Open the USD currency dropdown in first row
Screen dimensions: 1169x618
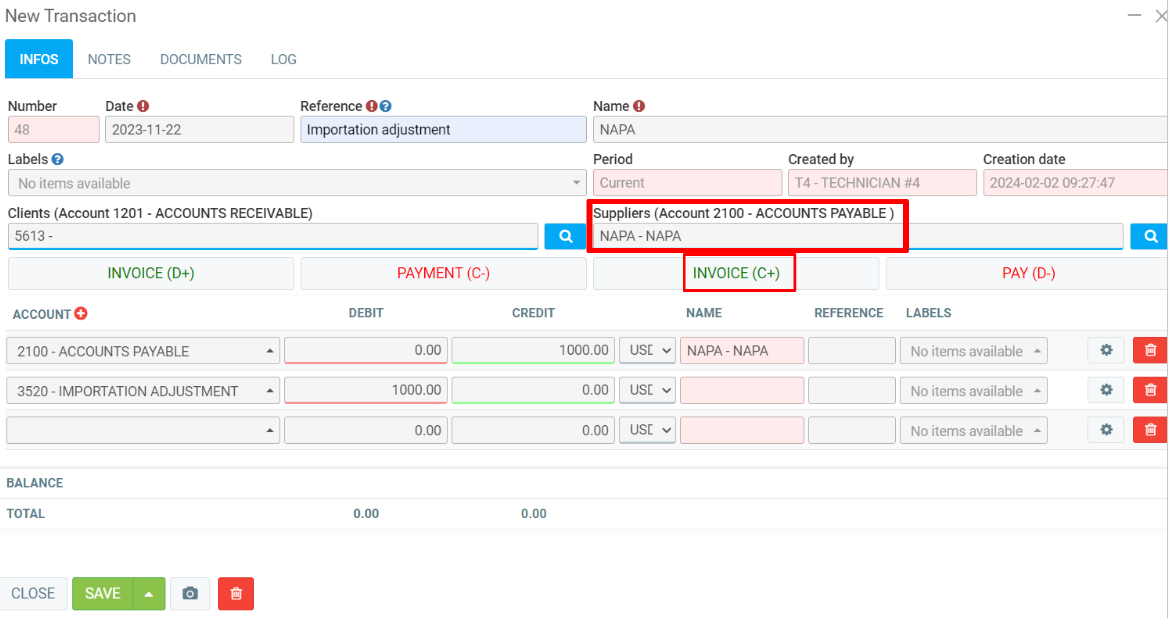[647, 351]
